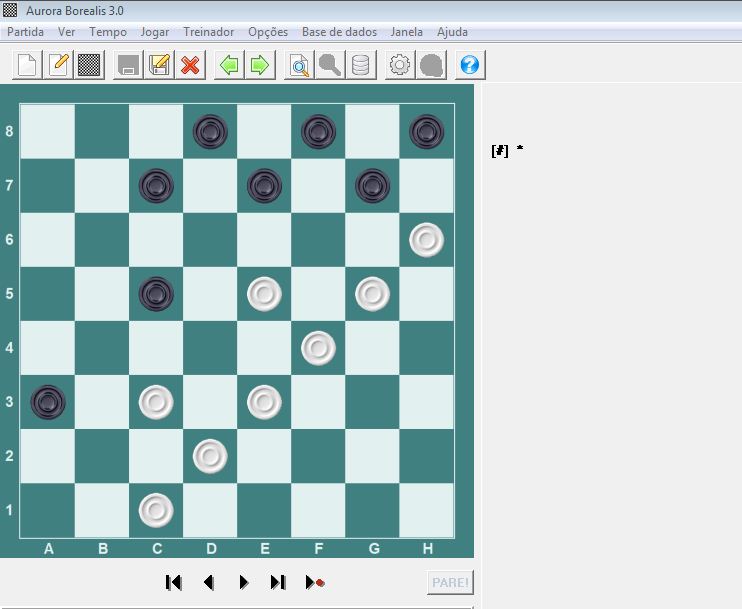The width and height of the screenshot is (742, 609).
Task: Open the Ver menu
Action: pyautogui.click(x=66, y=32)
